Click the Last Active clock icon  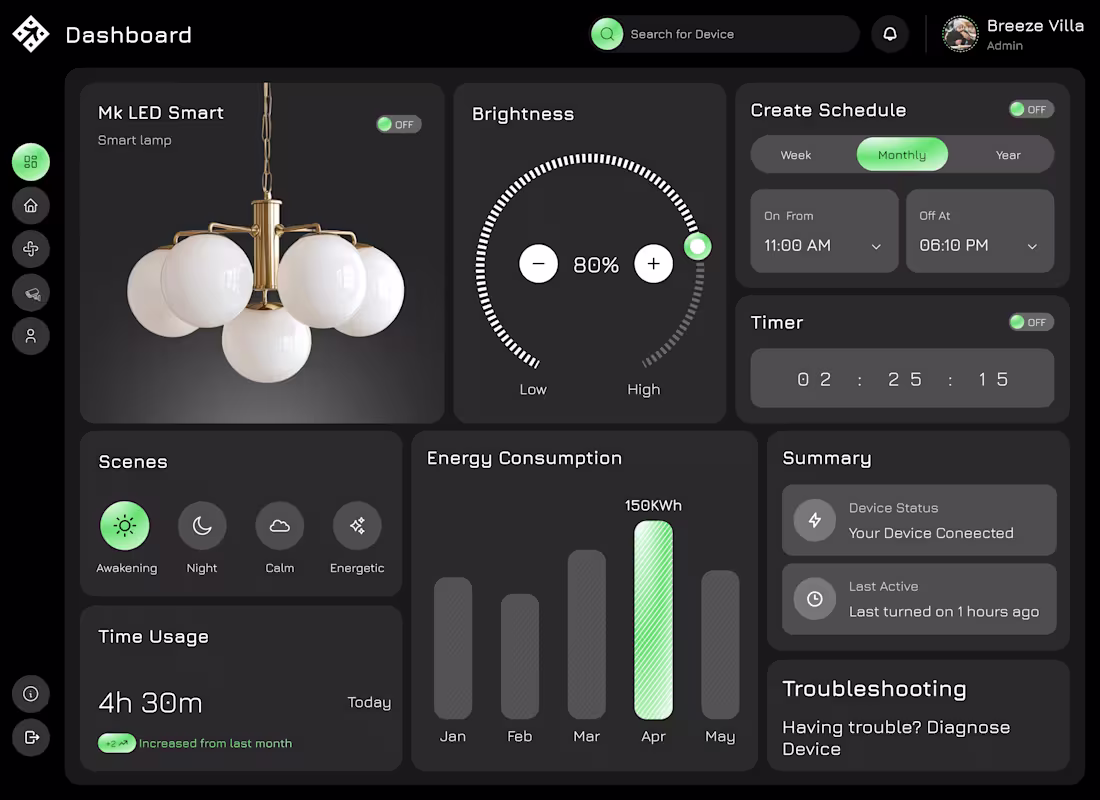pos(814,599)
